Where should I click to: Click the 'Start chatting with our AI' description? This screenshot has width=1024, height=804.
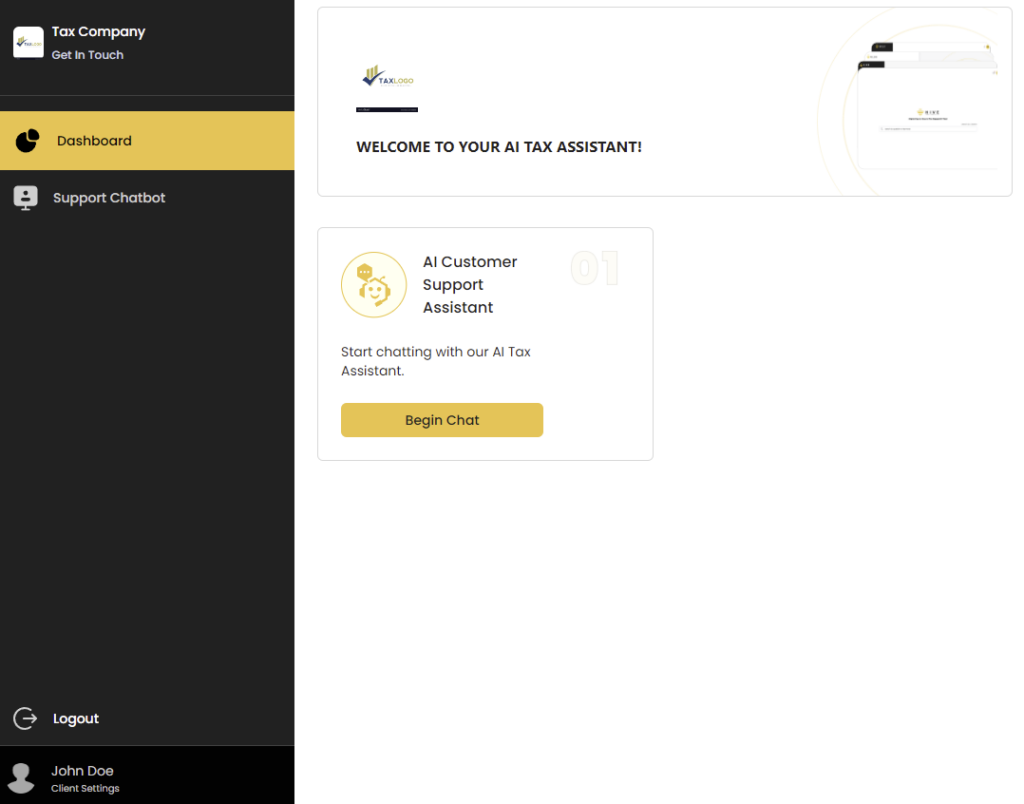436,361
